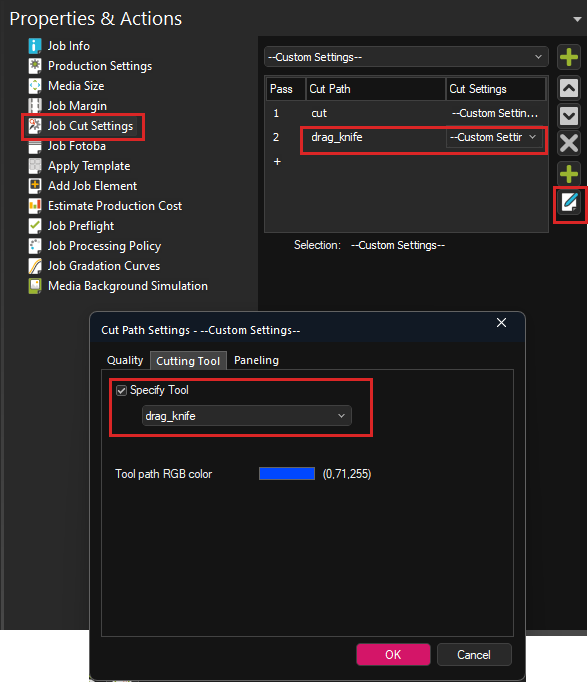Move the cut pass up with the arrow icon

569,88
